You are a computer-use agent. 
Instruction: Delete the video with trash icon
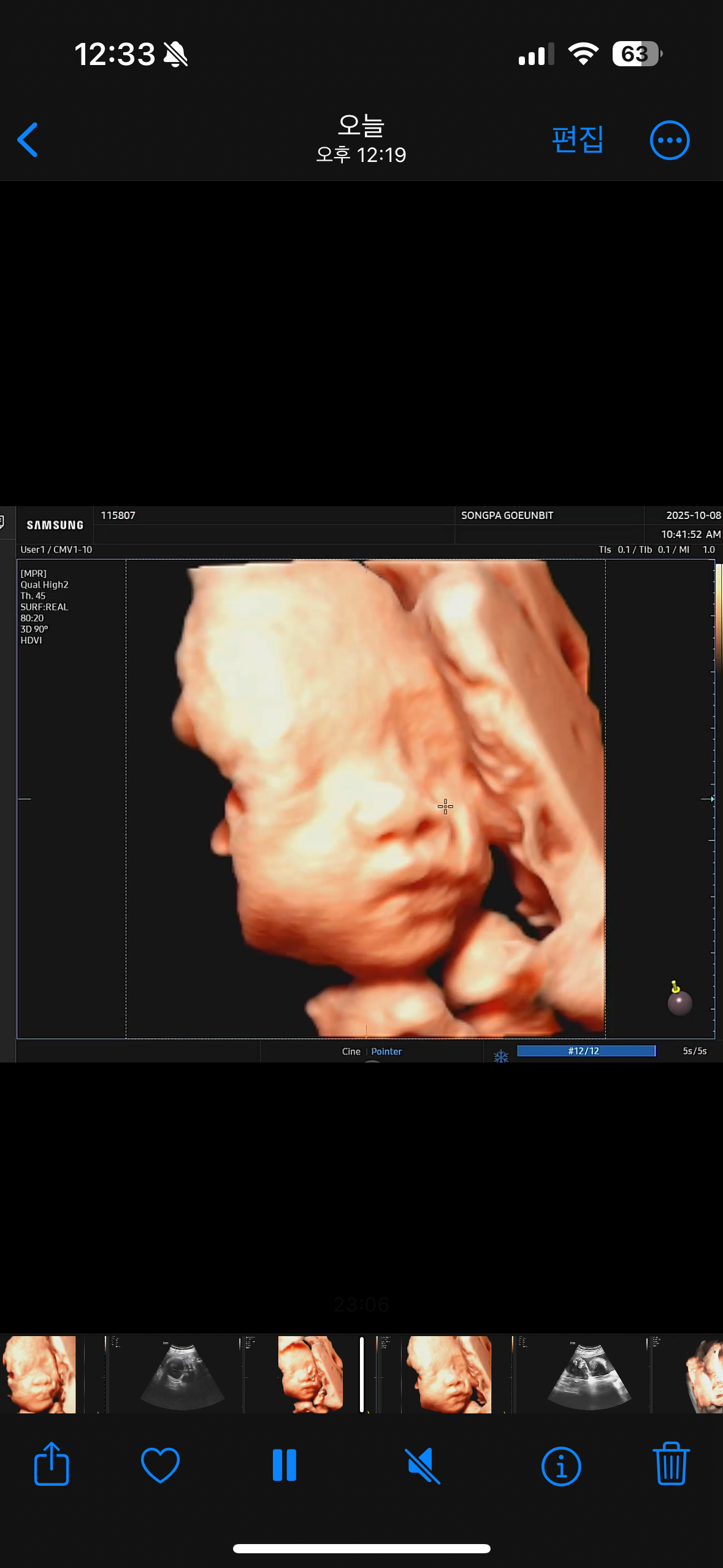tap(671, 1464)
